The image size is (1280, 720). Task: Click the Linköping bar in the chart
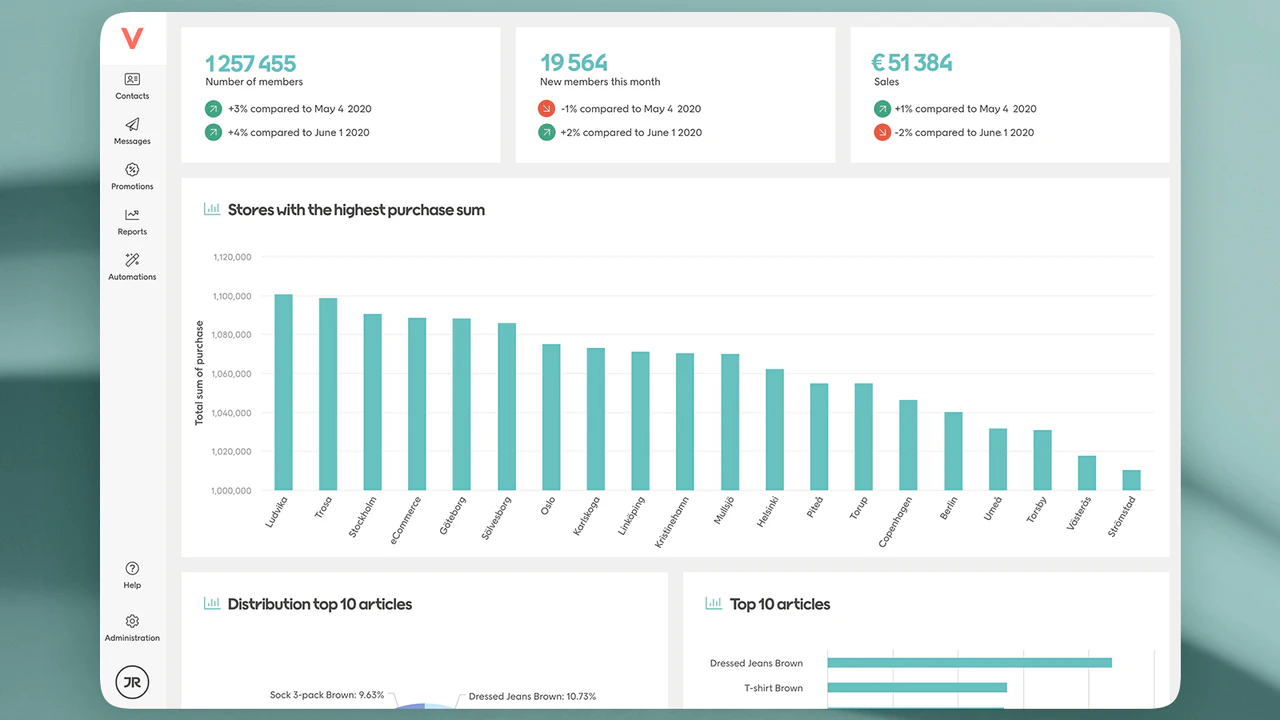pos(641,421)
